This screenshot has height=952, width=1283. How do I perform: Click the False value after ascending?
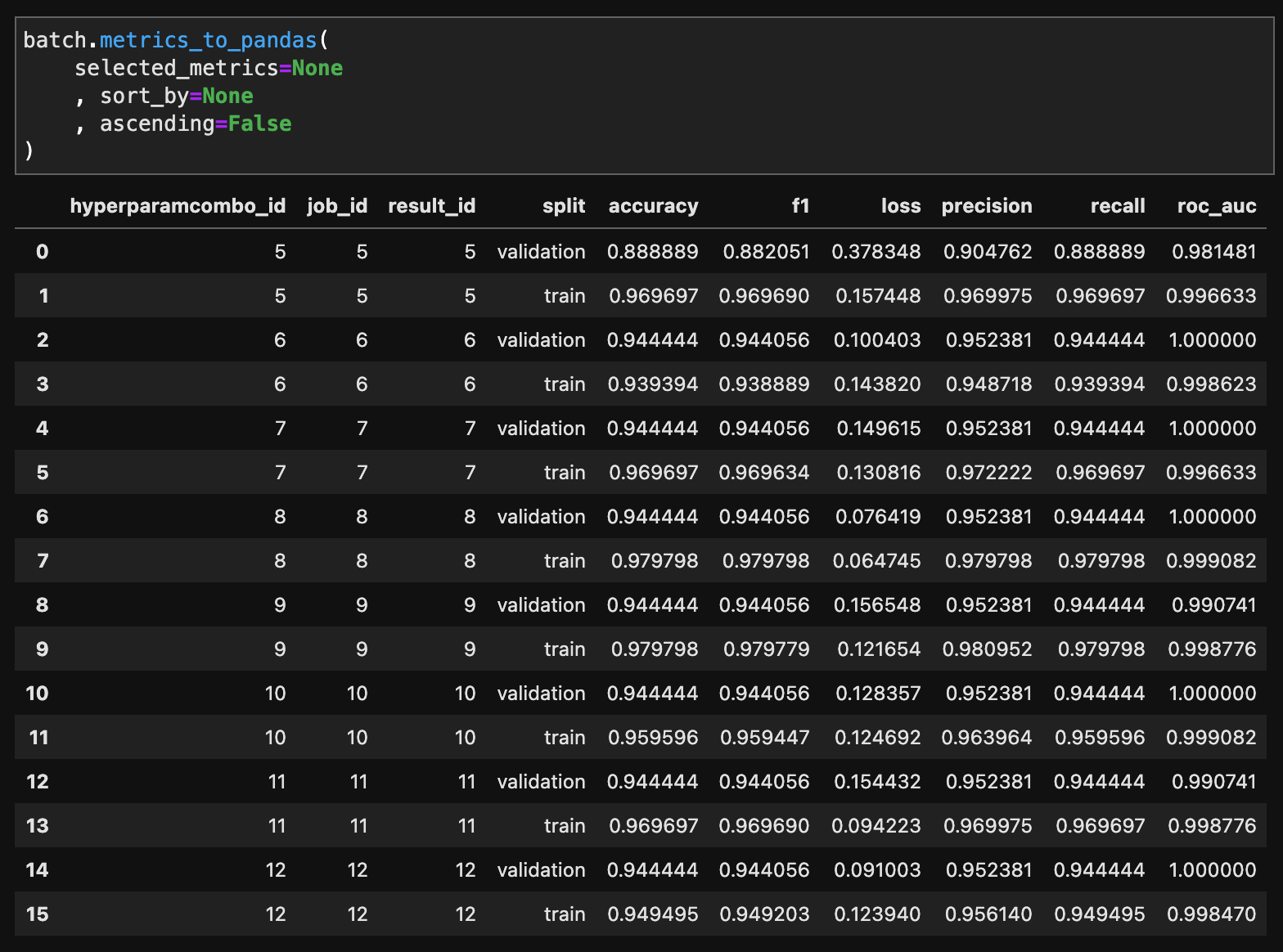coord(259,123)
